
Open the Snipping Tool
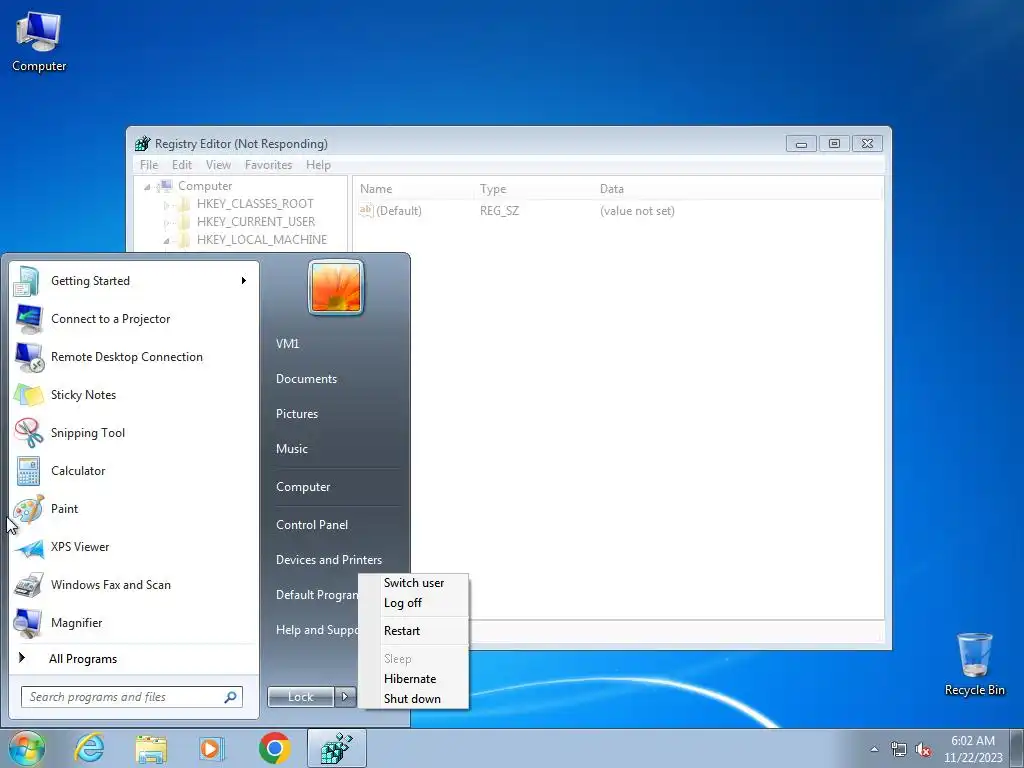click(135, 432)
